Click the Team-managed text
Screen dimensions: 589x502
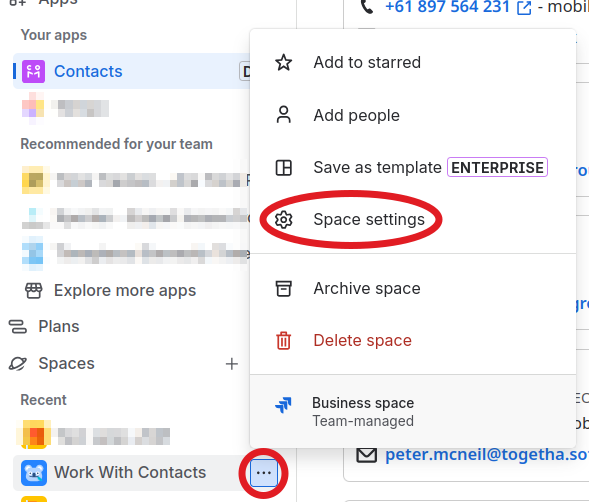(x=363, y=421)
